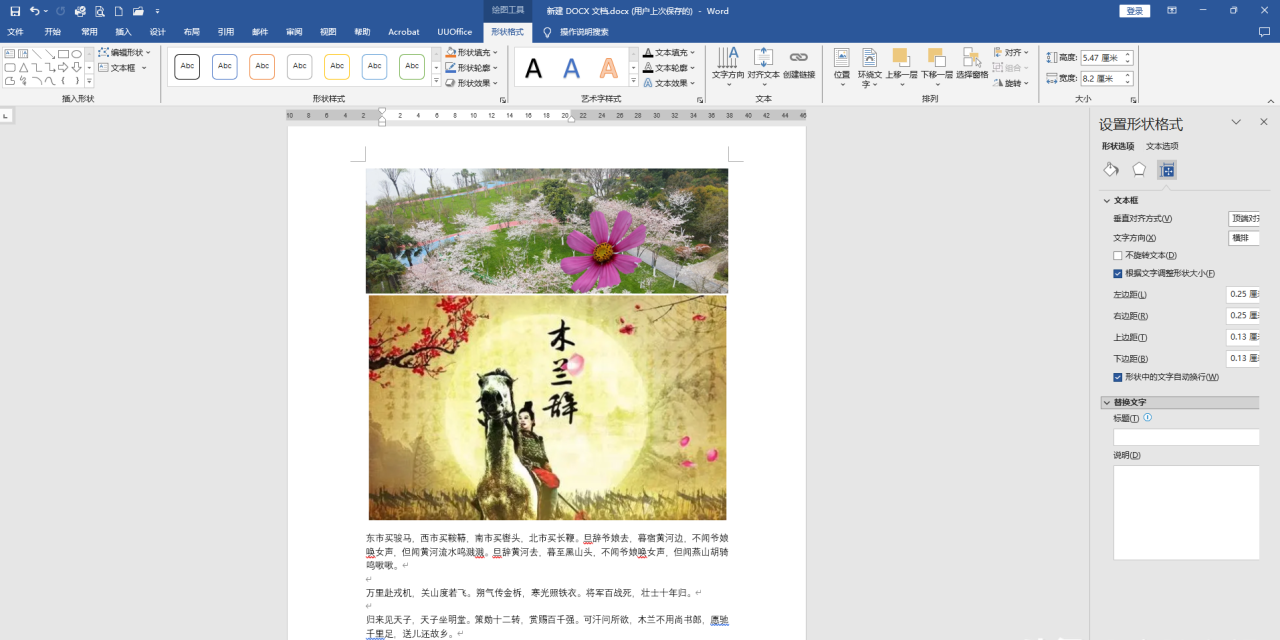The height and width of the screenshot is (640, 1280).
Task: Open the 文件 menu tab
Action: coord(15,32)
